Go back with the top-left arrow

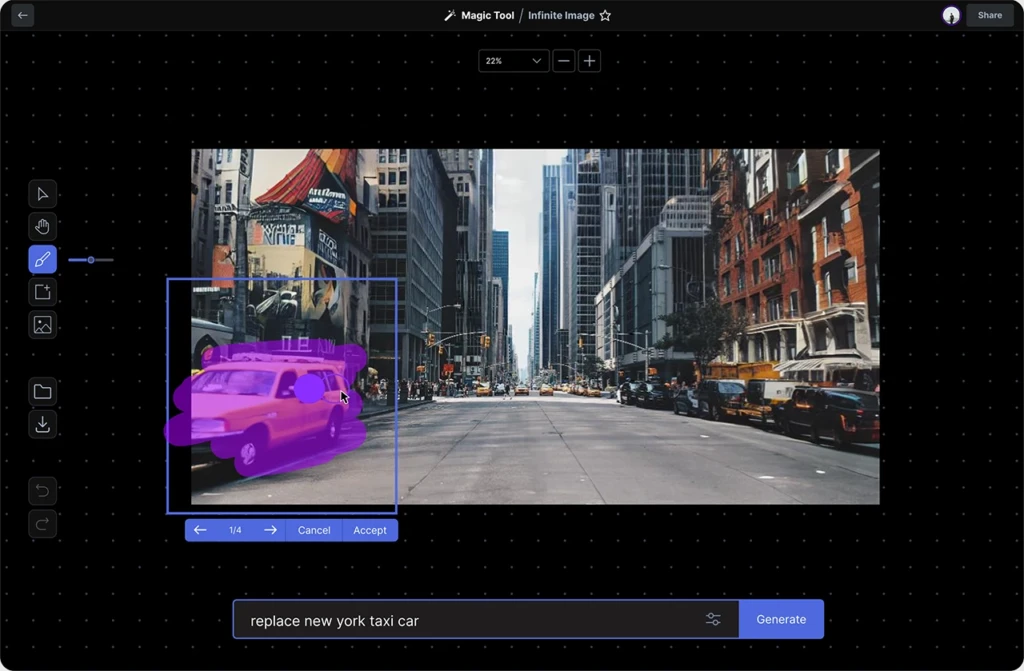click(x=23, y=15)
